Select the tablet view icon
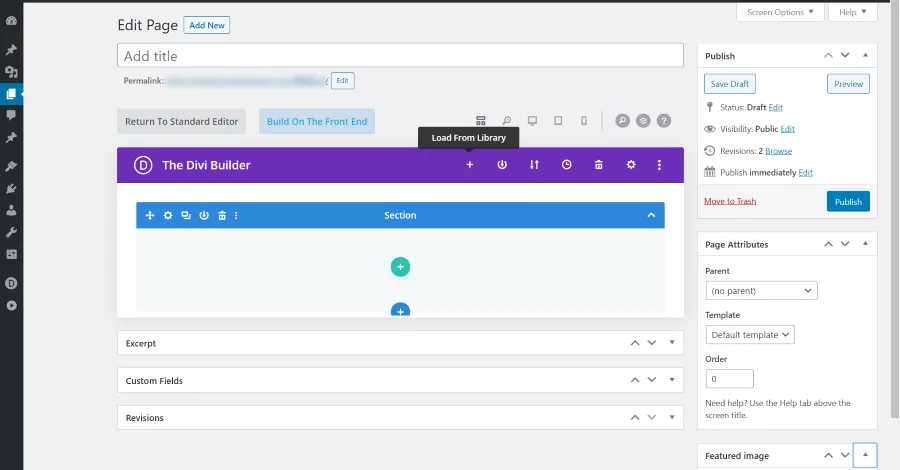This screenshot has height=470, width=900. pyautogui.click(x=558, y=121)
